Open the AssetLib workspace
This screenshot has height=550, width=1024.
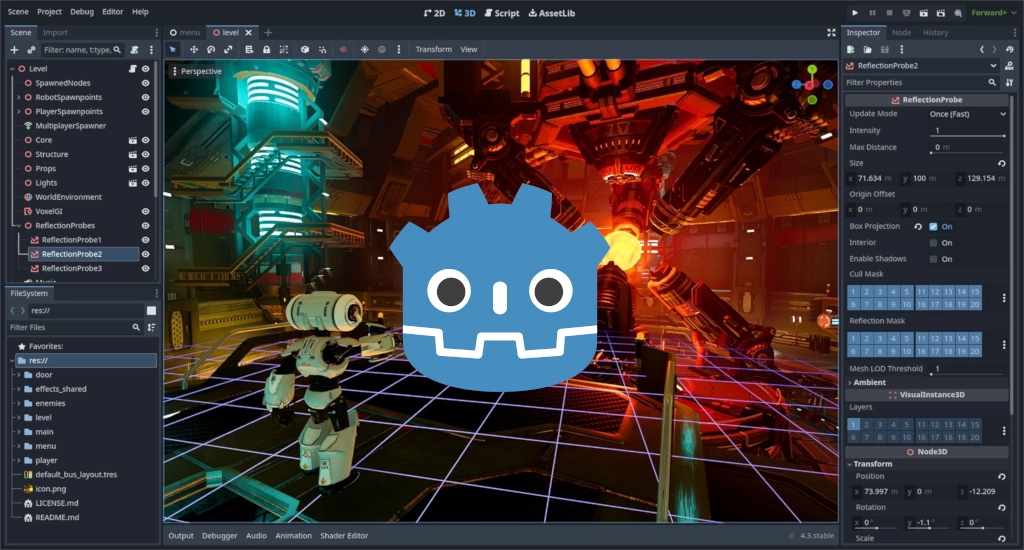[552, 13]
